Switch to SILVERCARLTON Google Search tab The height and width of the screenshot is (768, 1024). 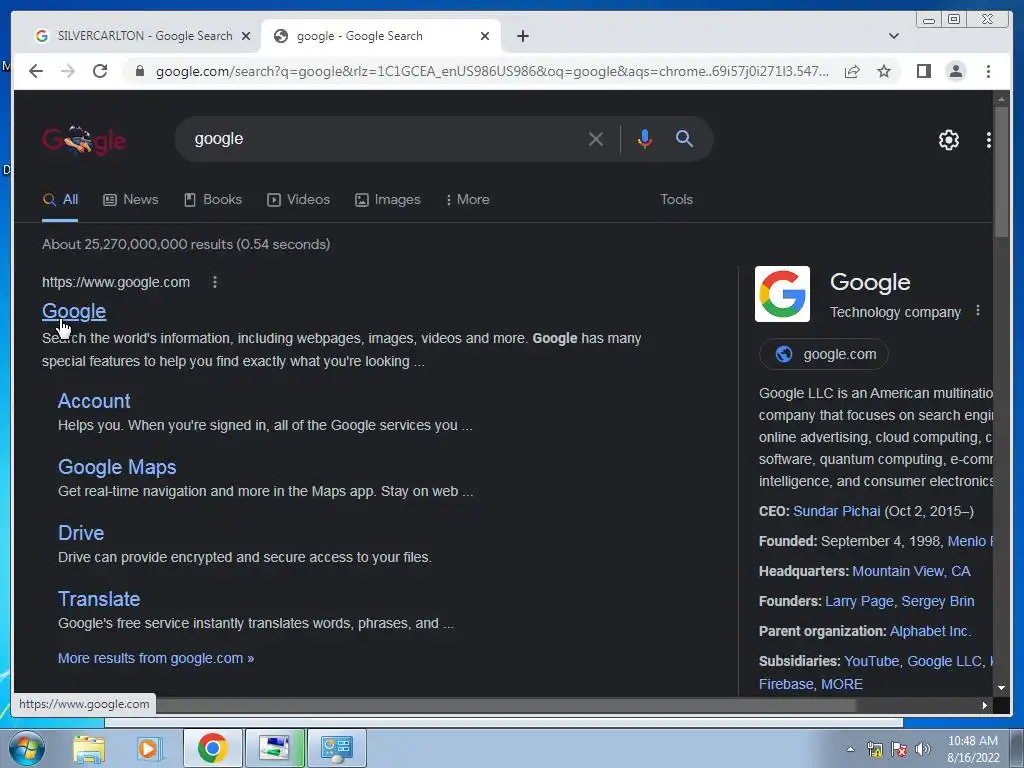(136, 36)
